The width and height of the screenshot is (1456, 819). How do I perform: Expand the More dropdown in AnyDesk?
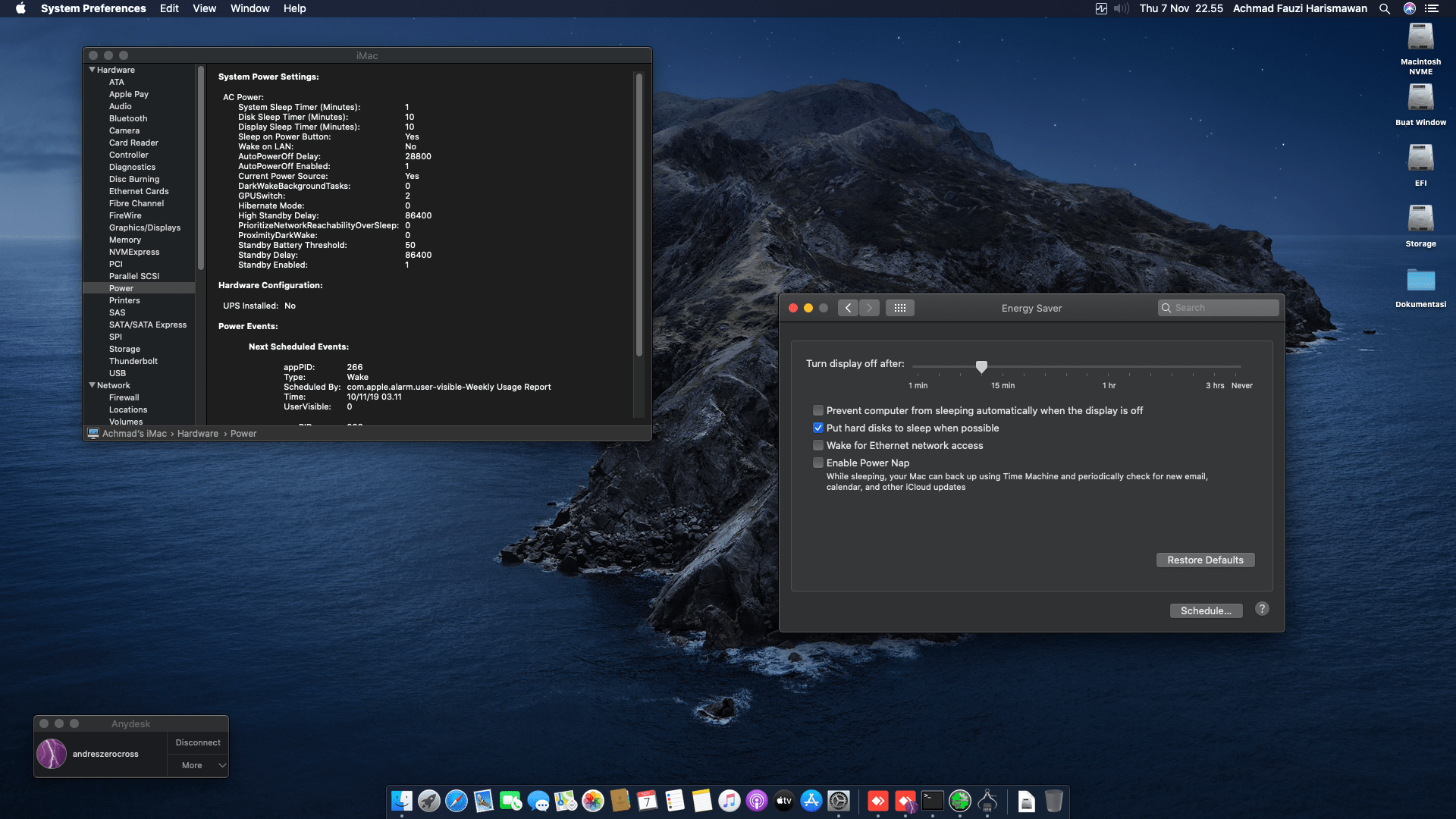click(198, 764)
